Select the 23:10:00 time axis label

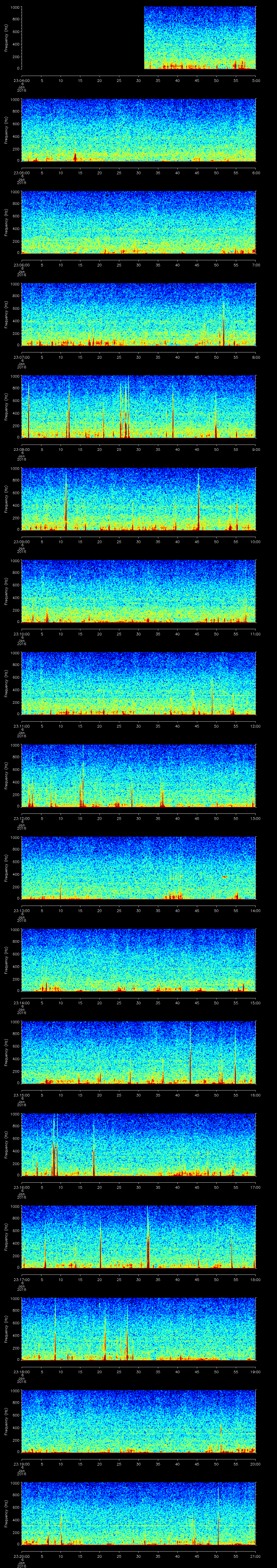pos(21,634)
